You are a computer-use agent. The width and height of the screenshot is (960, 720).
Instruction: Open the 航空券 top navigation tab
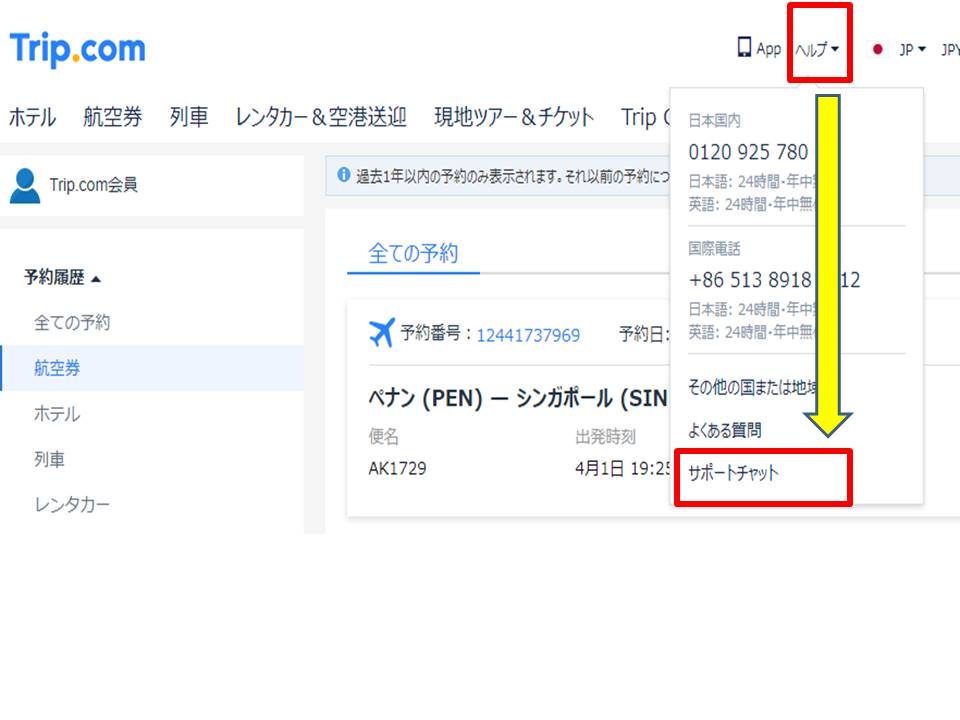click(x=113, y=116)
